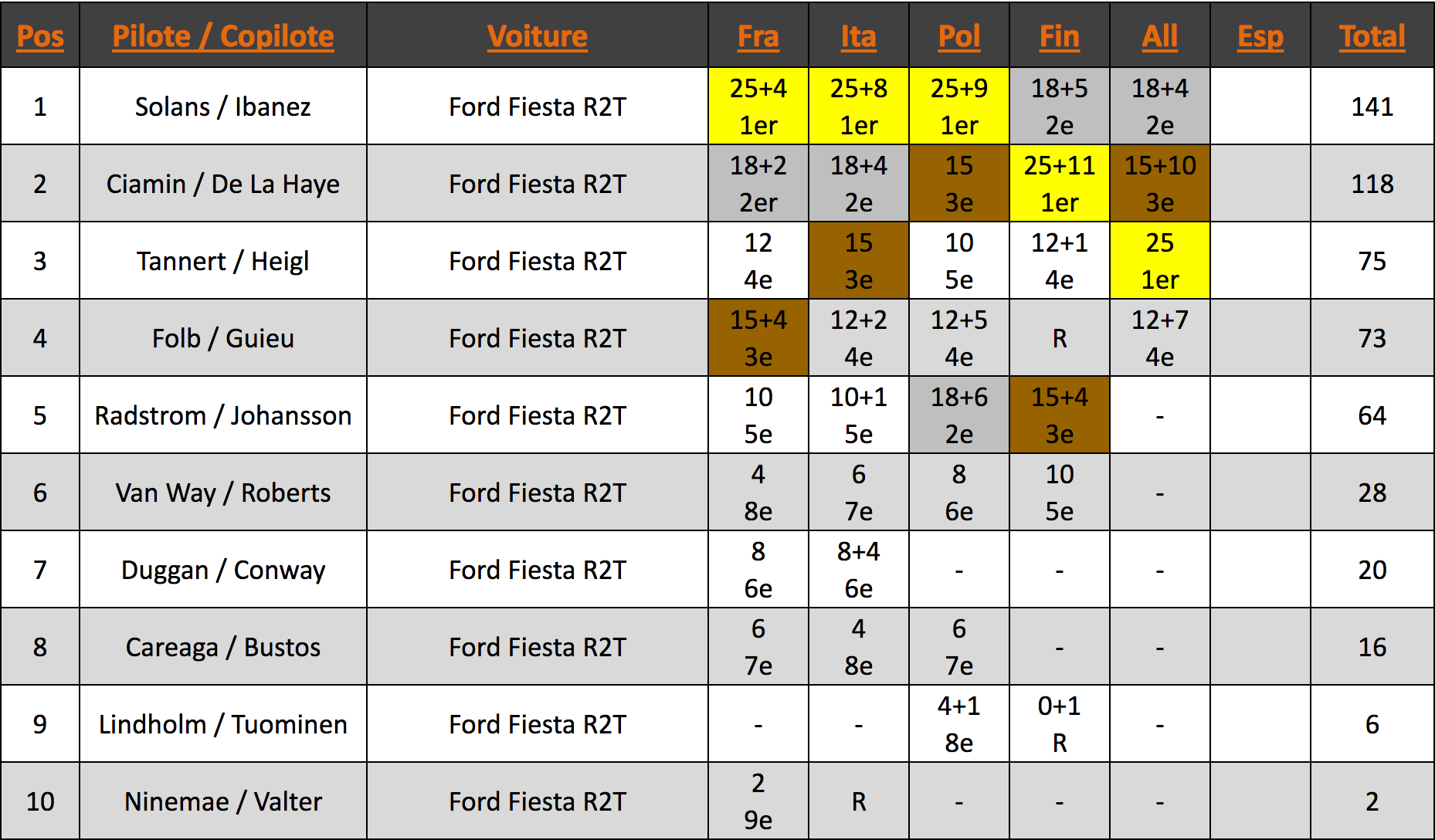1435x840 pixels.
Task: Click Tannert's yellow 25 1er cell
Action: (x=1160, y=261)
